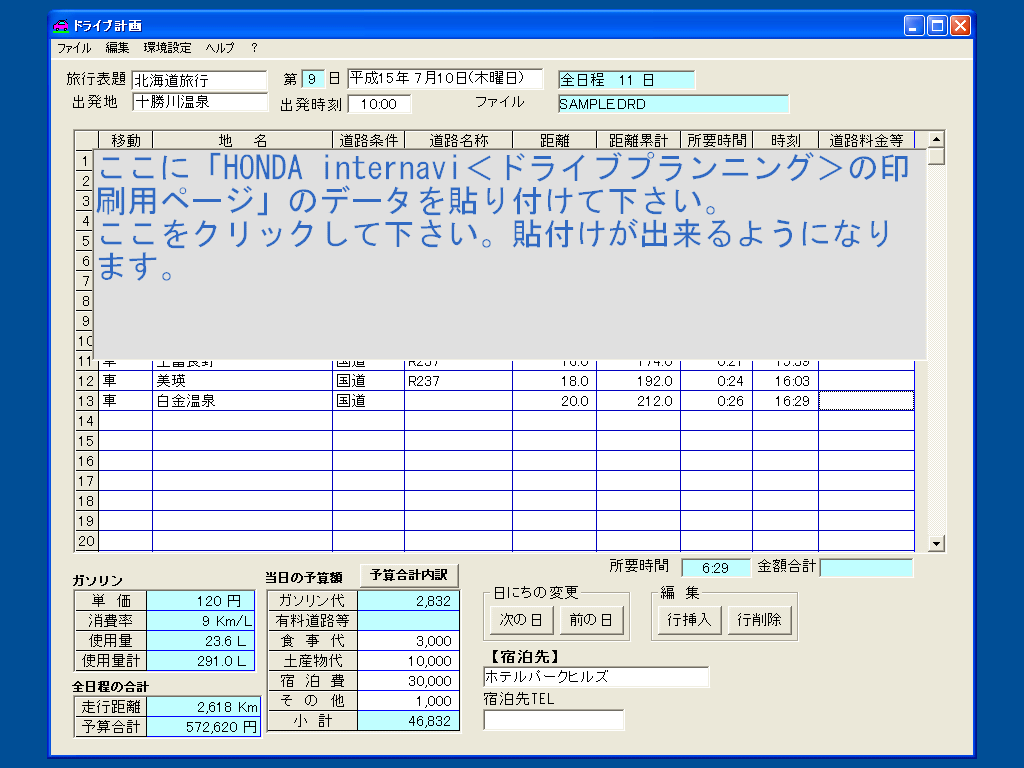Click the empty 有料道路等 value cell

point(408,620)
